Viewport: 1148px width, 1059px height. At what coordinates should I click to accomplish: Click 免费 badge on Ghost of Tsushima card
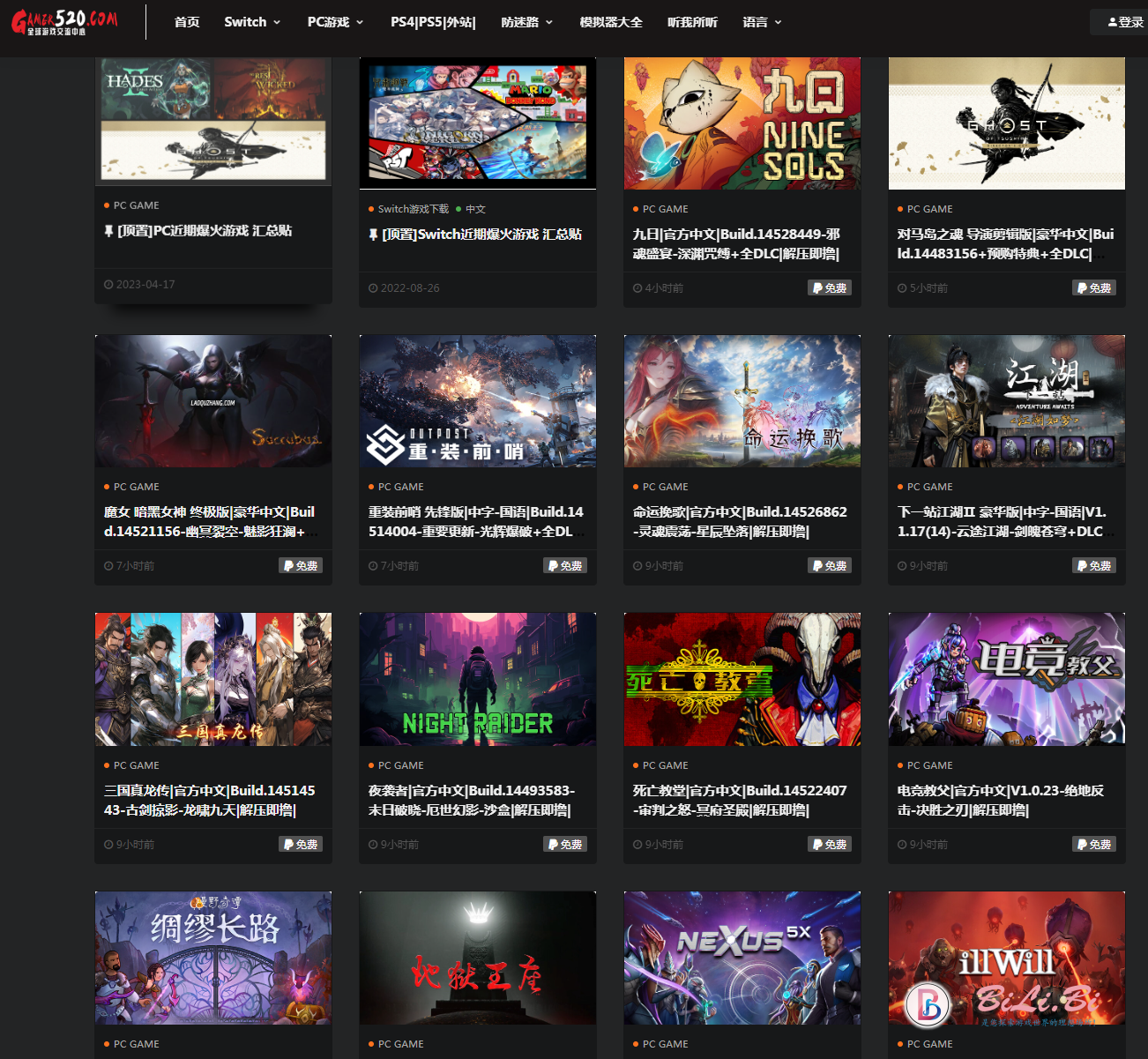tap(1093, 287)
